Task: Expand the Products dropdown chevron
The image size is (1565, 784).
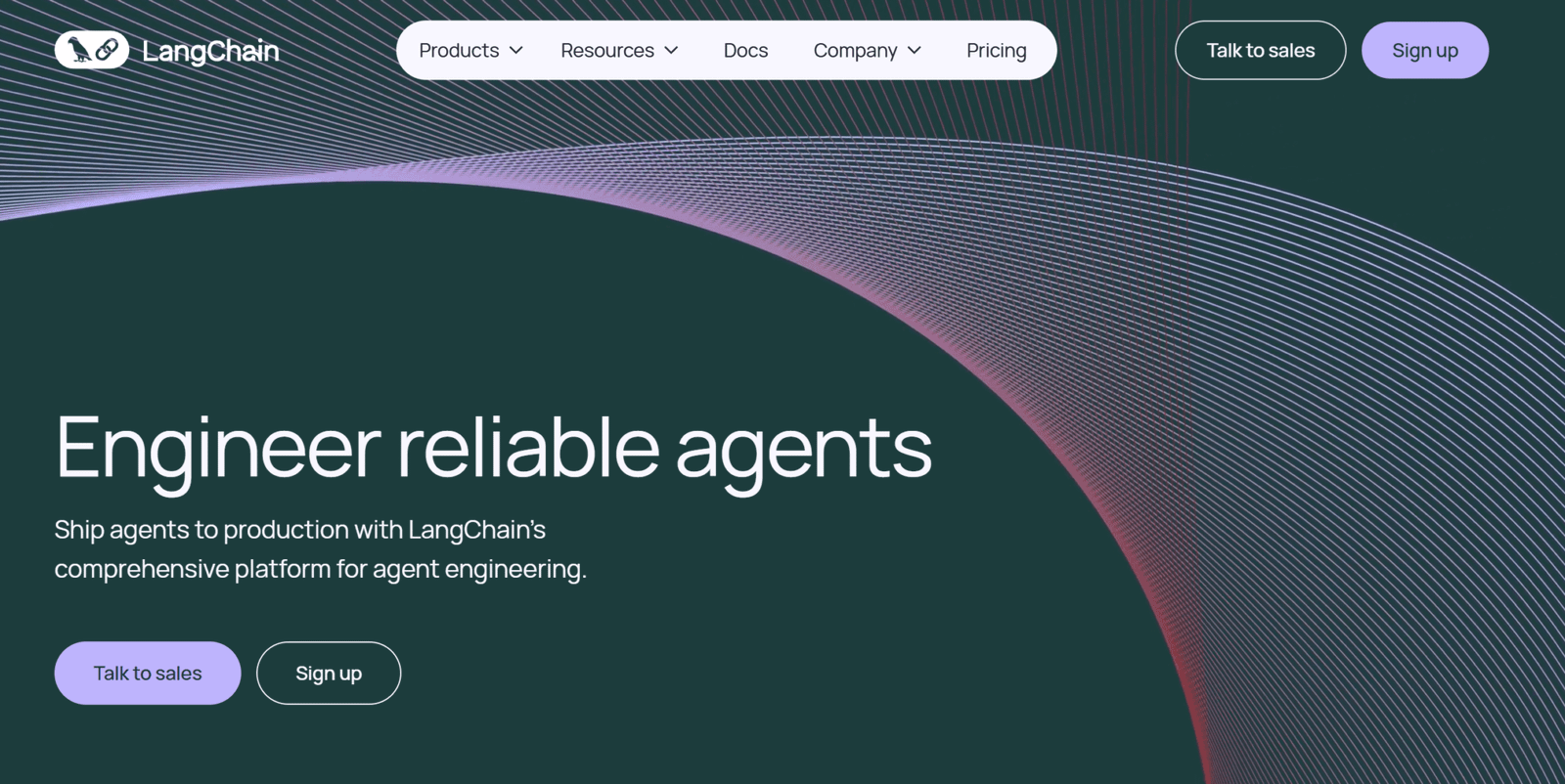Action: (x=515, y=50)
